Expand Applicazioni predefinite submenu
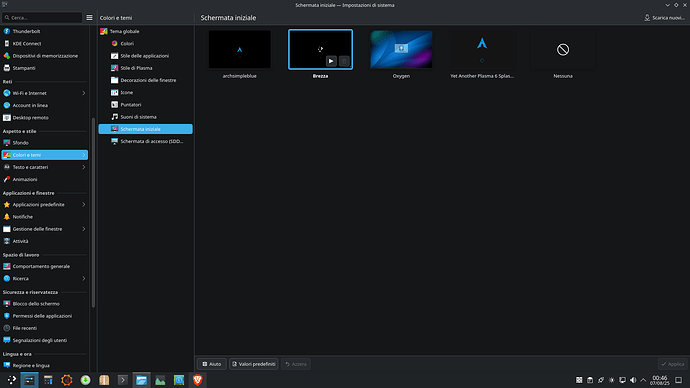 84,205
